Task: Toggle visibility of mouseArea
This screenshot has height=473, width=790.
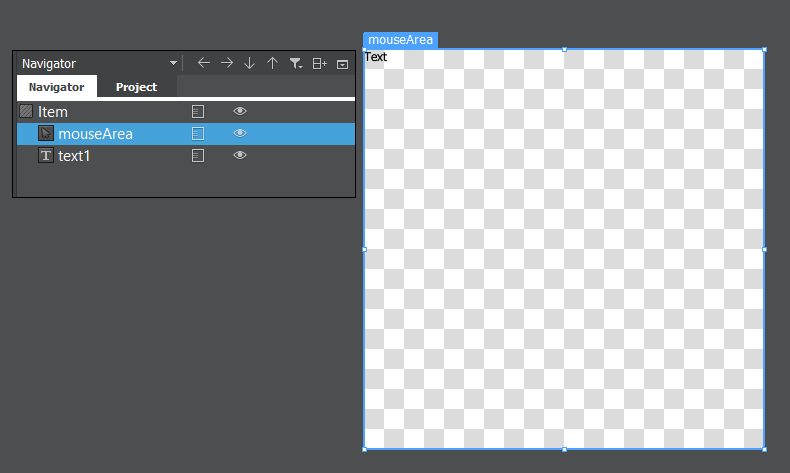Action: coord(240,133)
